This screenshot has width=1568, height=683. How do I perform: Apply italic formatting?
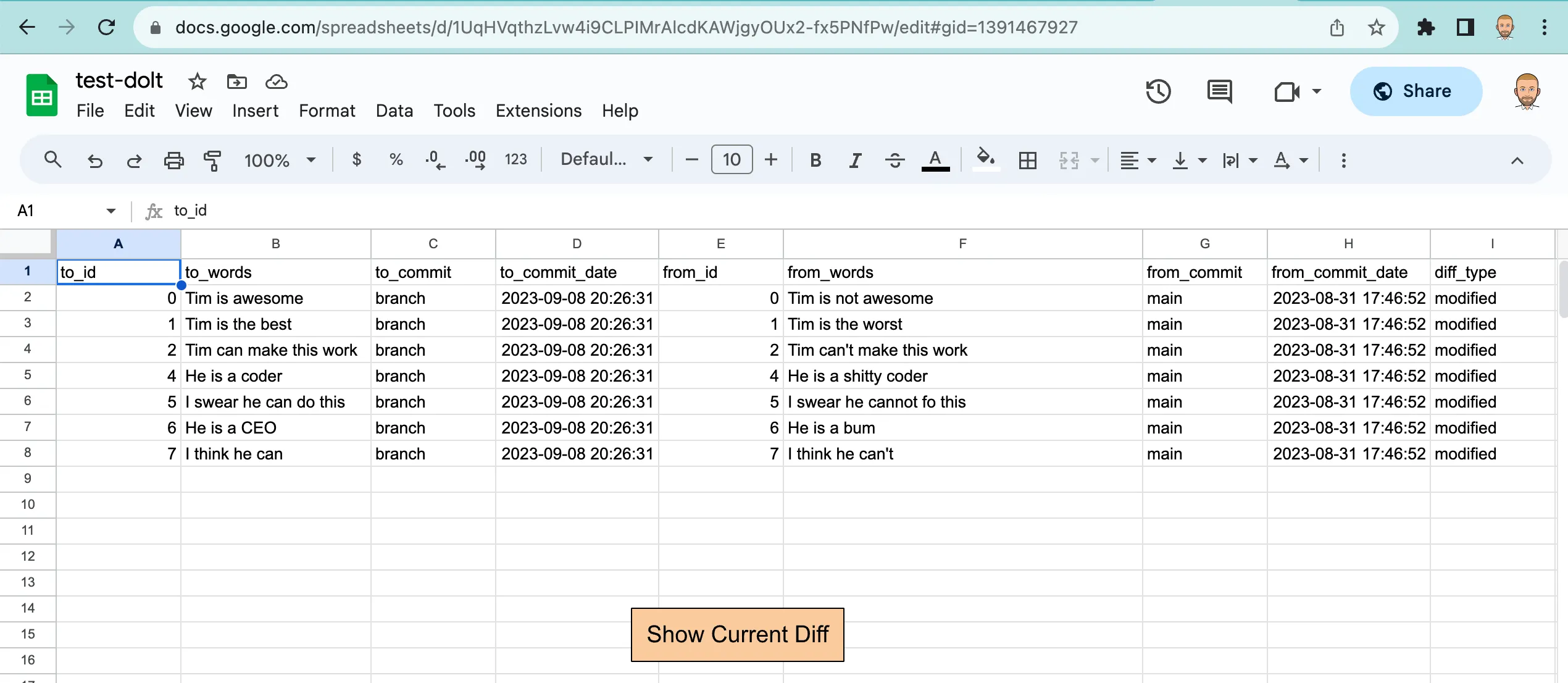pyautogui.click(x=855, y=160)
